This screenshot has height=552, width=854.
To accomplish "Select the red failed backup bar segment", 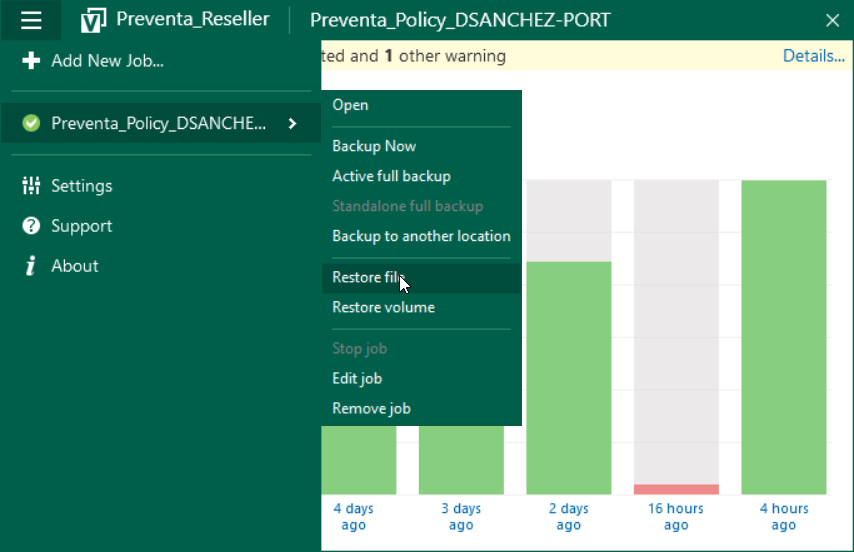I will click(x=676, y=489).
